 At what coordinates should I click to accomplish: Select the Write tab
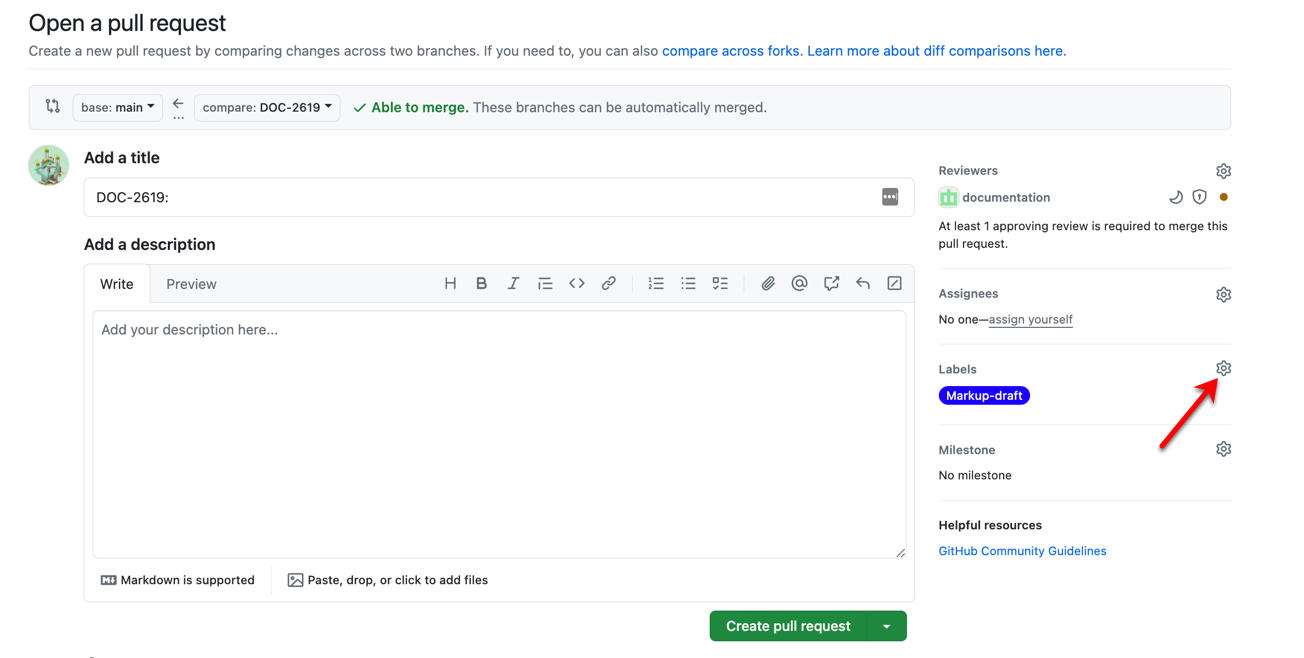[117, 285]
